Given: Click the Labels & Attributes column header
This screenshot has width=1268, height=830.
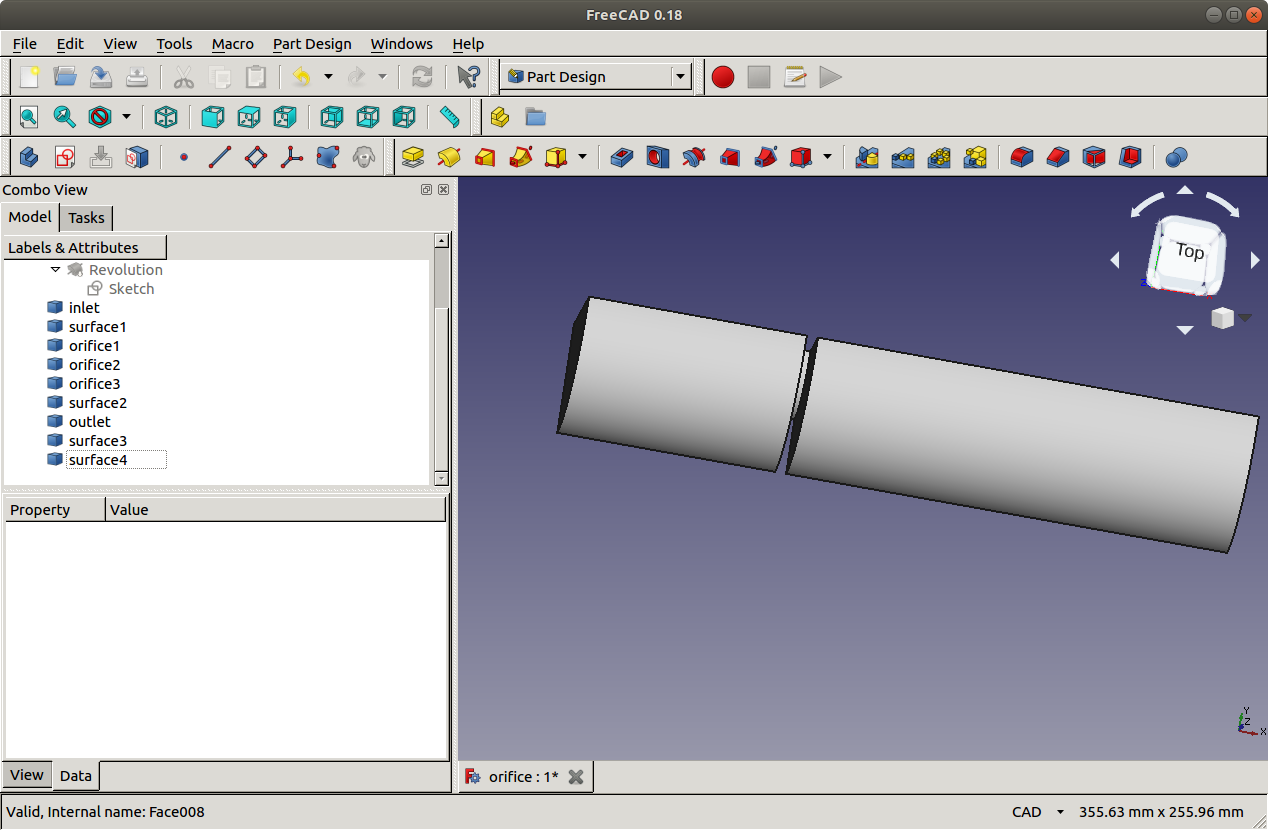Looking at the screenshot, I should (x=85, y=248).
